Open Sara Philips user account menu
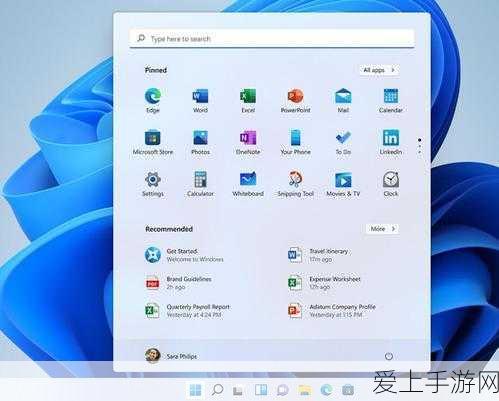The height and width of the screenshot is (401, 499). [171, 356]
